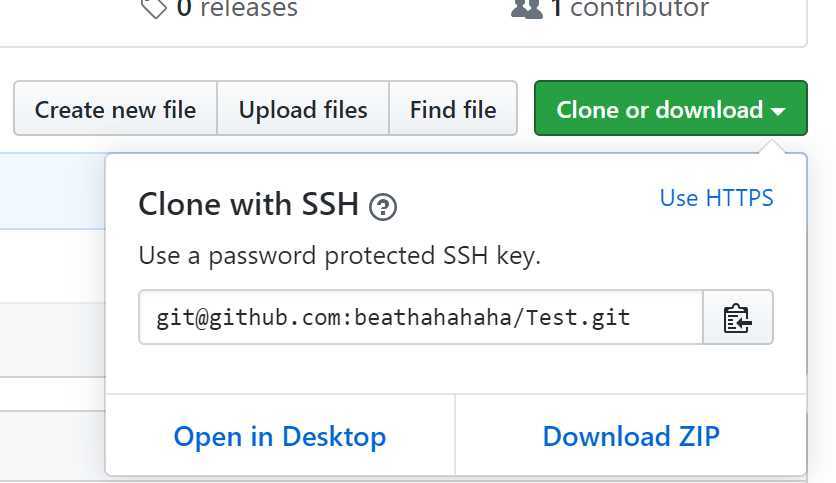The width and height of the screenshot is (836, 483).
Task: Click the contributors people icon
Action: point(526,9)
